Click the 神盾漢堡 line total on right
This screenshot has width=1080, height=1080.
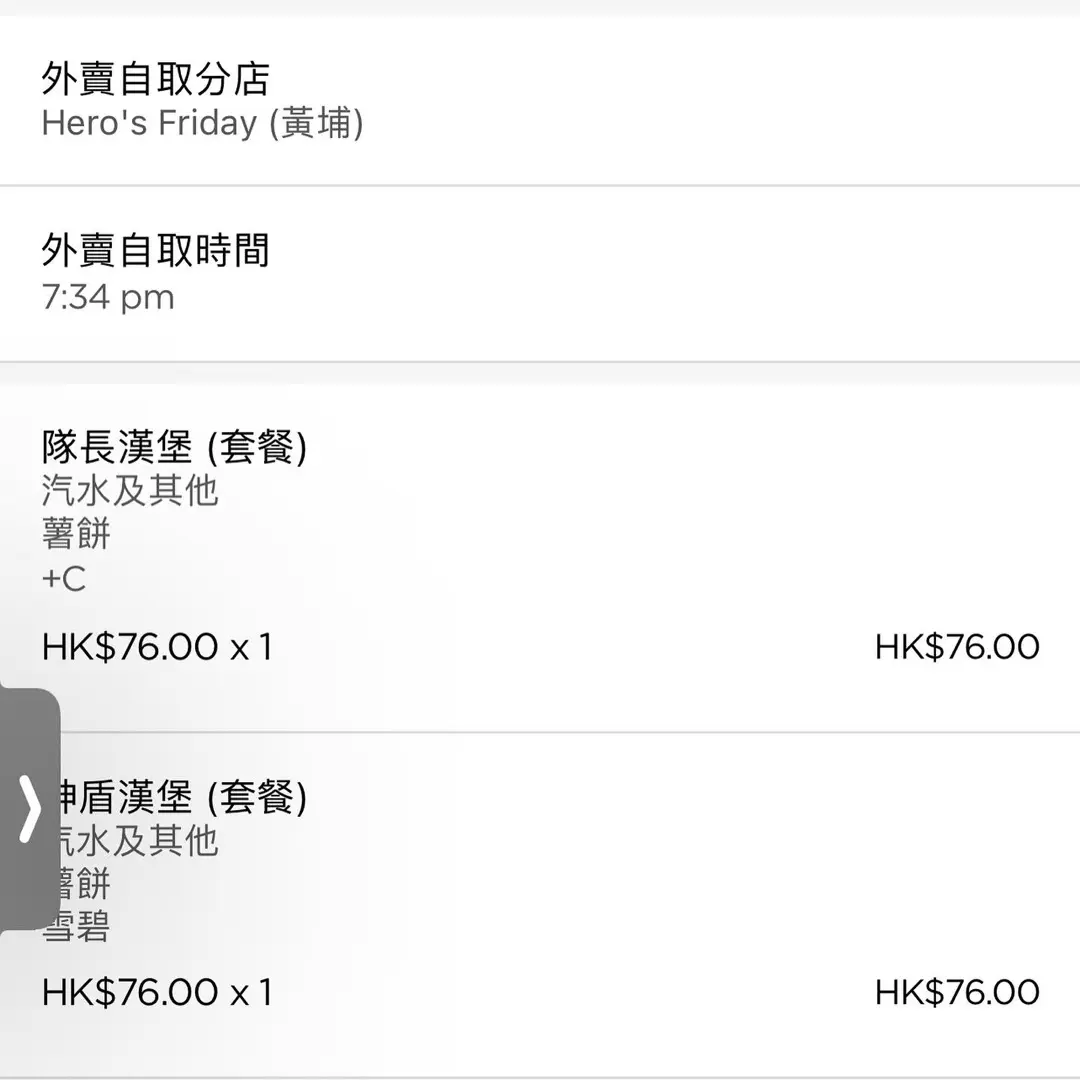957,992
